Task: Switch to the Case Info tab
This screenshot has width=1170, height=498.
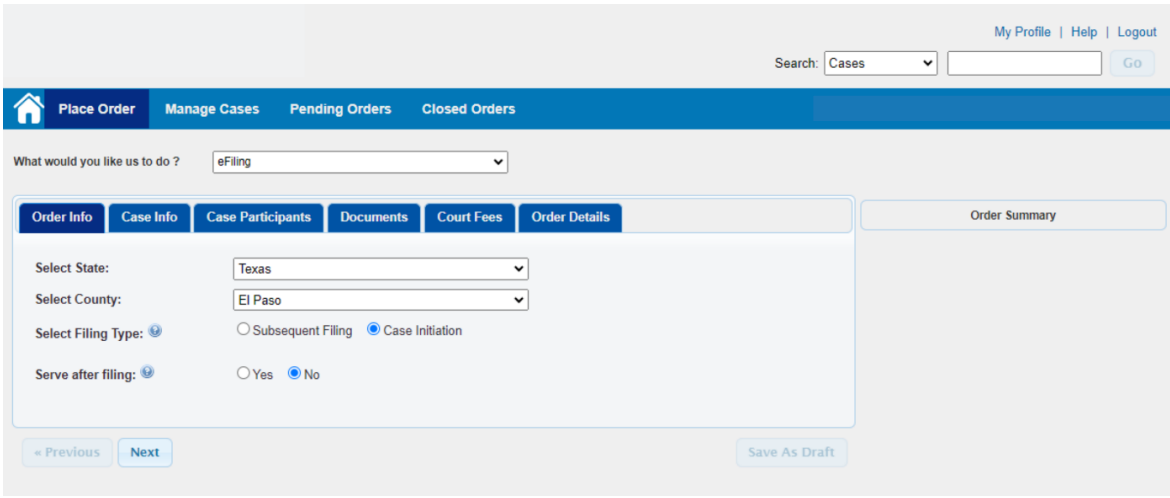Action: tap(149, 217)
